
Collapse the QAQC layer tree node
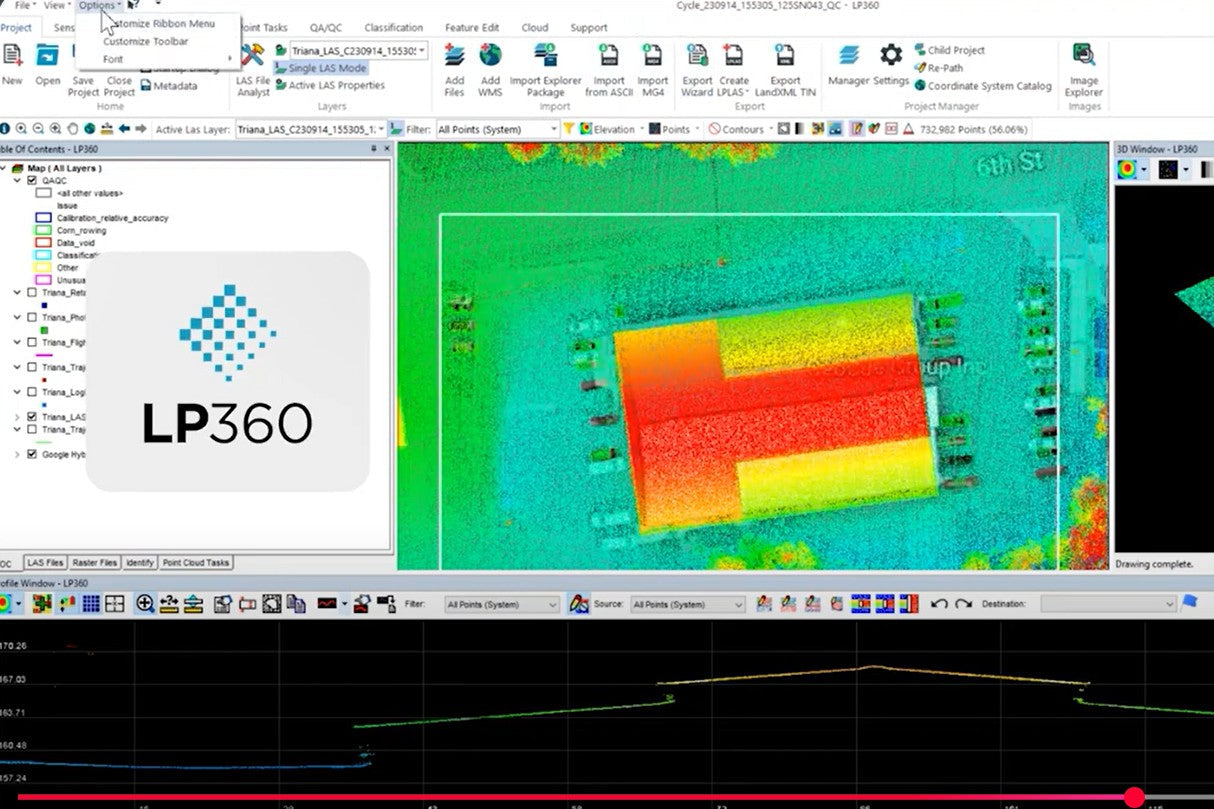[x=17, y=181]
